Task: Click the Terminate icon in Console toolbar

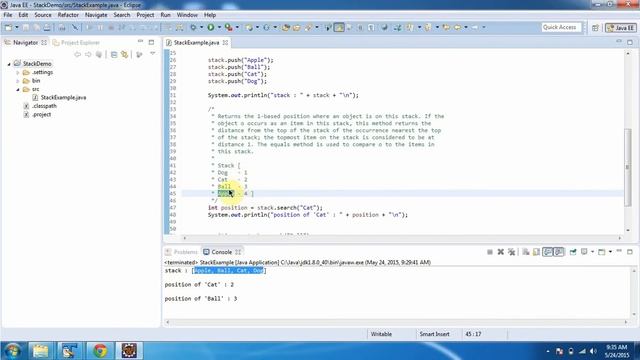Action: coord(490,252)
